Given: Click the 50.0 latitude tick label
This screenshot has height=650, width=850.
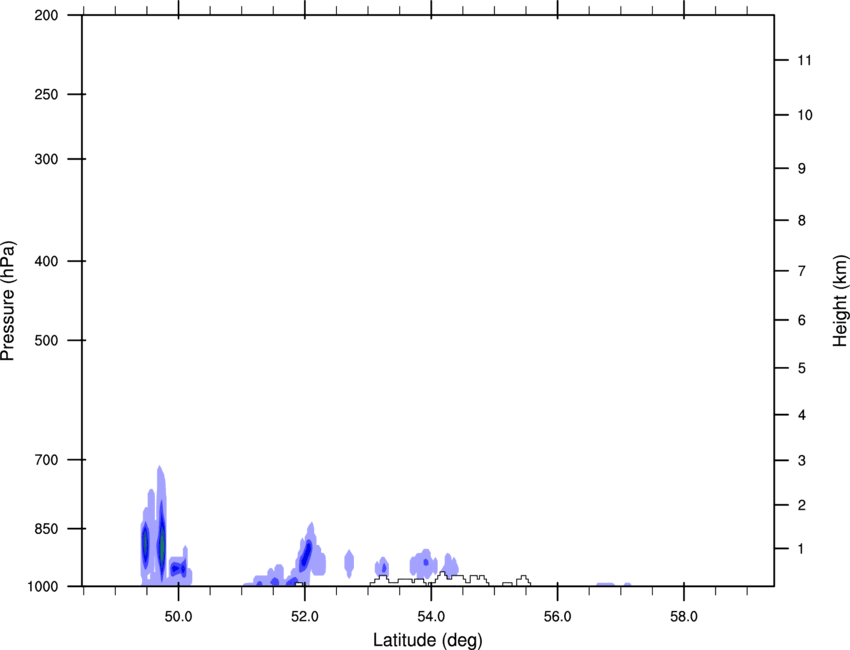Looking at the screenshot, I should click(x=178, y=617).
